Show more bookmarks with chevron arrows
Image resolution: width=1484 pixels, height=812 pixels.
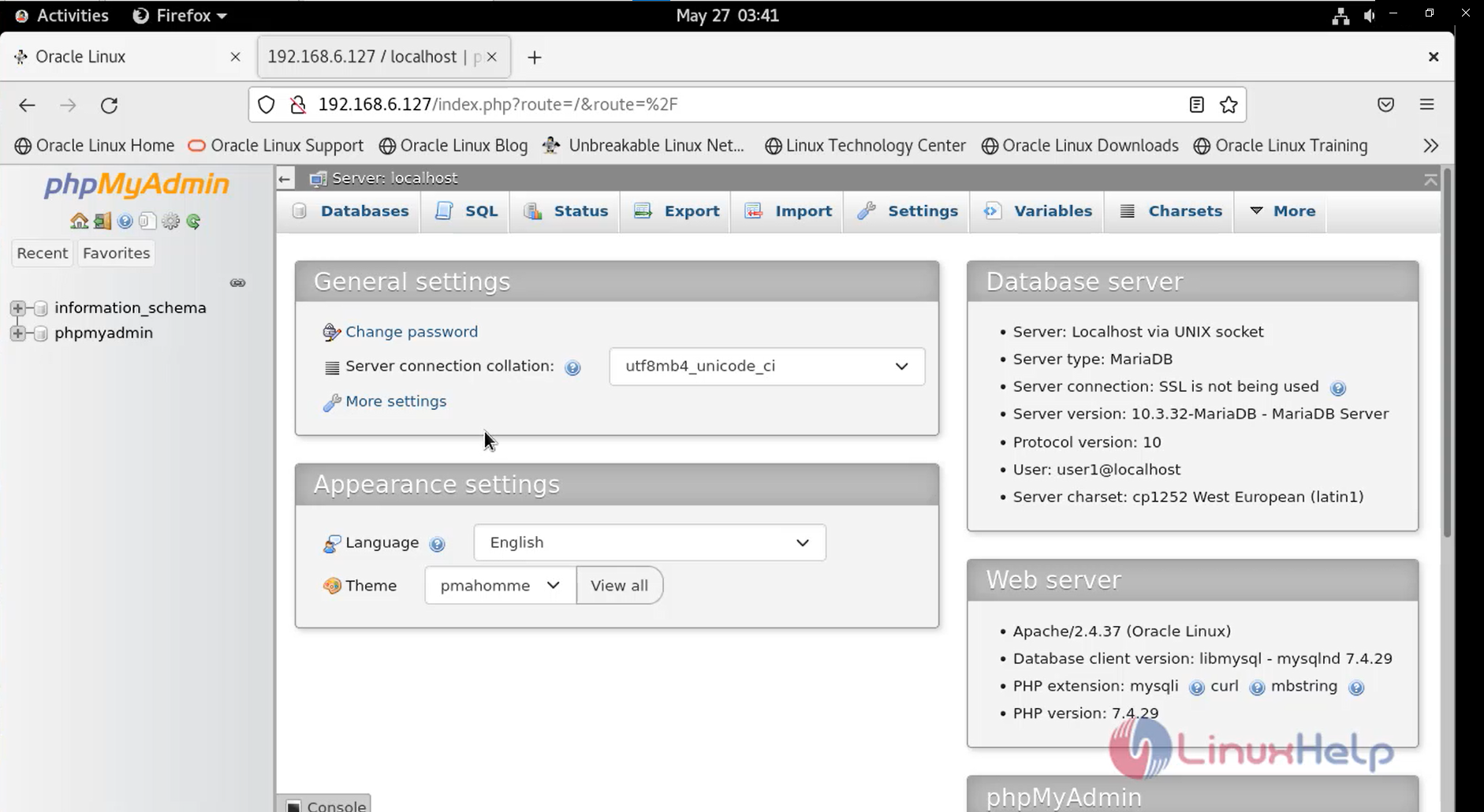pyautogui.click(x=1430, y=146)
